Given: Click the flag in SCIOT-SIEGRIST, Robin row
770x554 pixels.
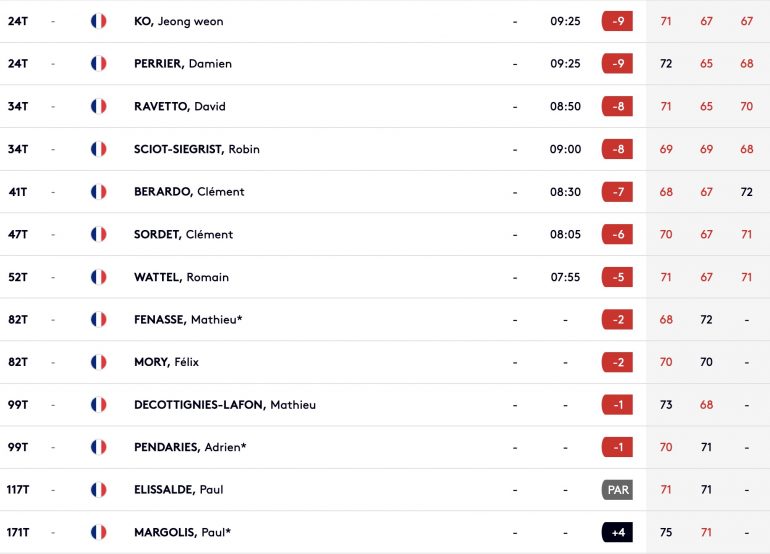Looking at the screenshot, I should pos(99,149).
